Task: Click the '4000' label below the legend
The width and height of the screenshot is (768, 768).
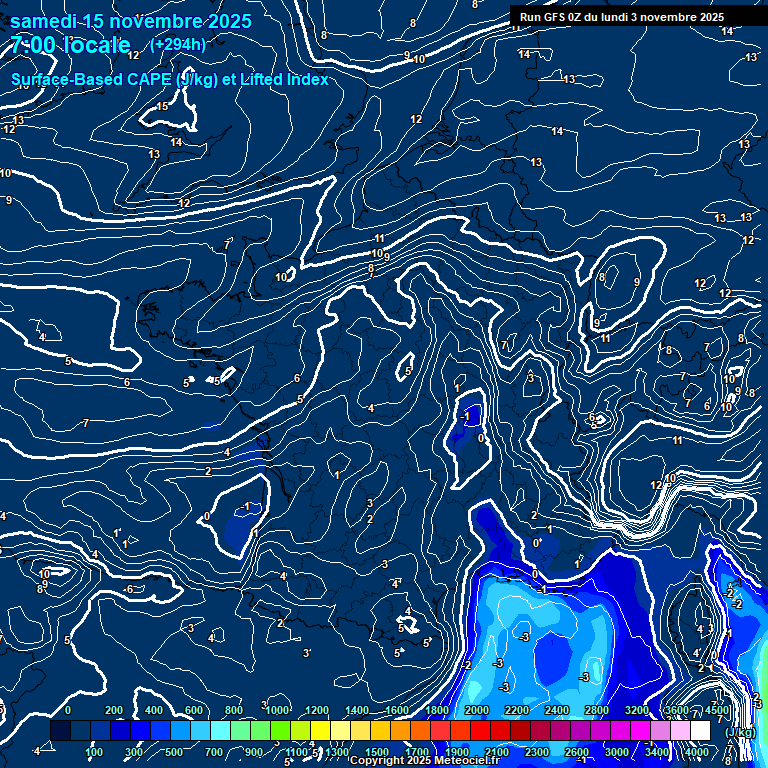Action: (x=697, y=752)
